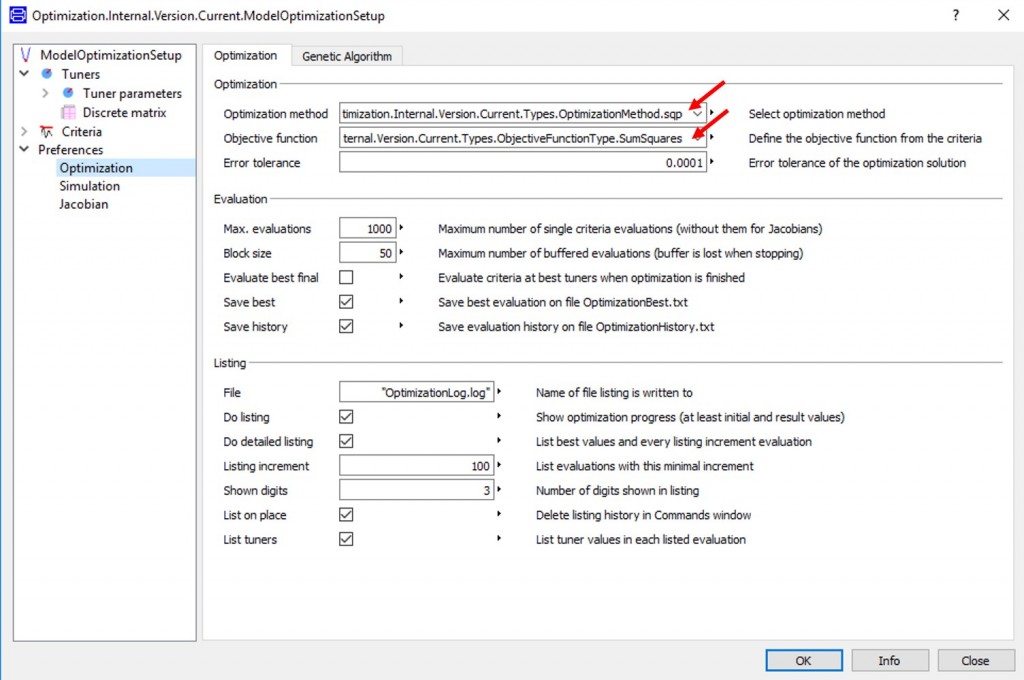Click arrow beside Save history checkbox
The width and height of the screenshot is (1024, 680).
click(402, 325)
